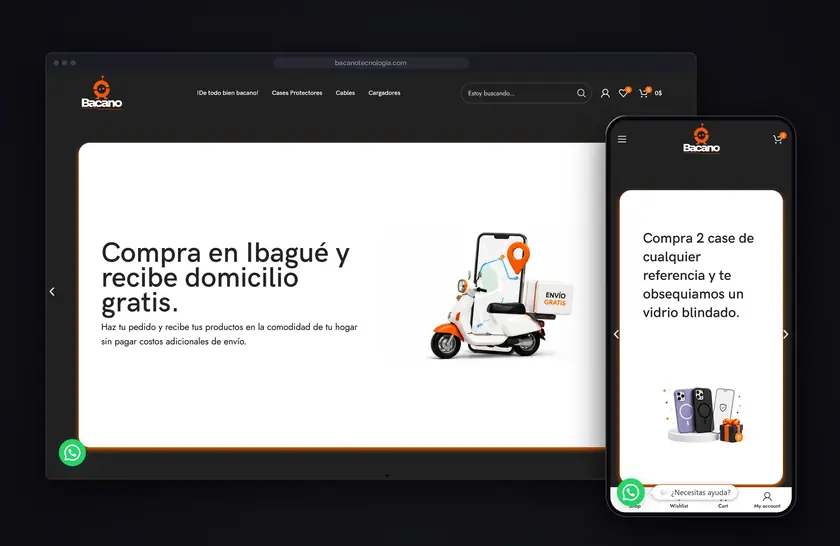
Task: Click the 'Compra en Ibagué y recibe domicilio gratis.' heading
Action: point(226,278)
